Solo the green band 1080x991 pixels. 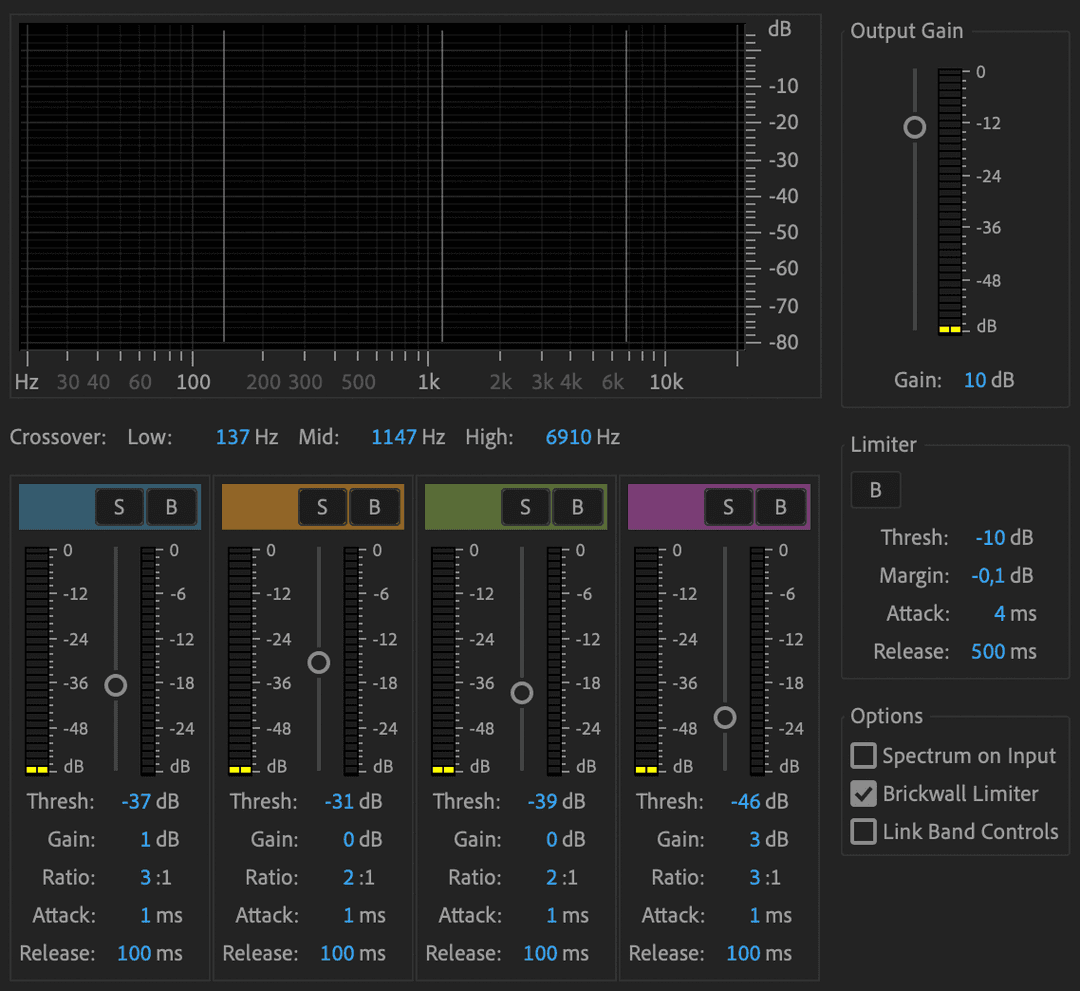[x=526, y=508]
